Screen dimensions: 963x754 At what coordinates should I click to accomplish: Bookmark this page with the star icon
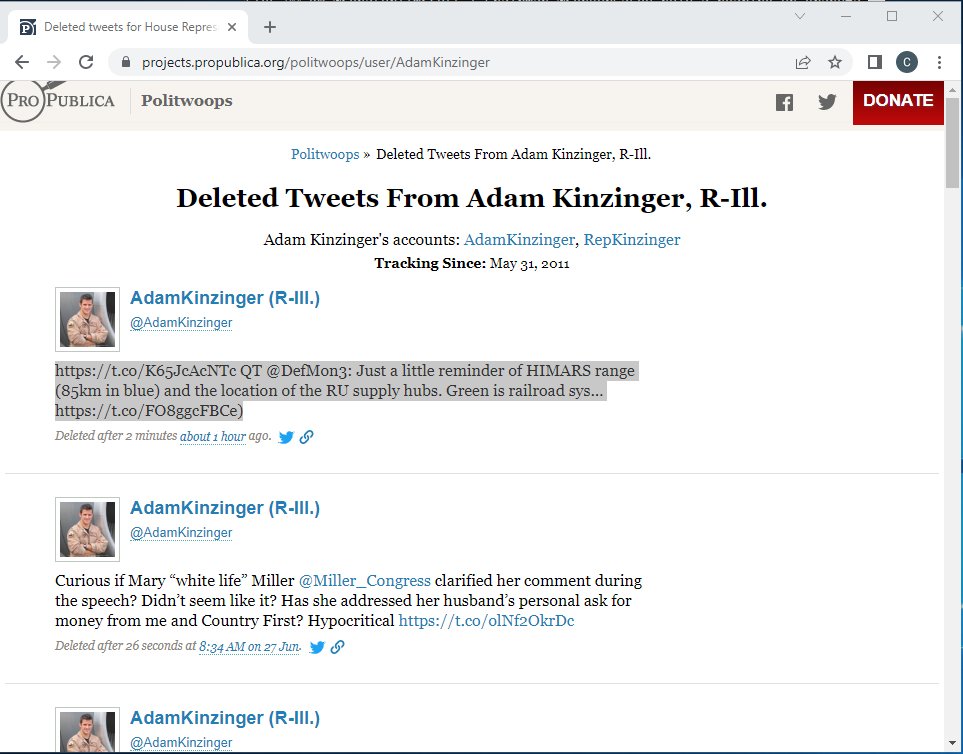(x=835, y=62)
